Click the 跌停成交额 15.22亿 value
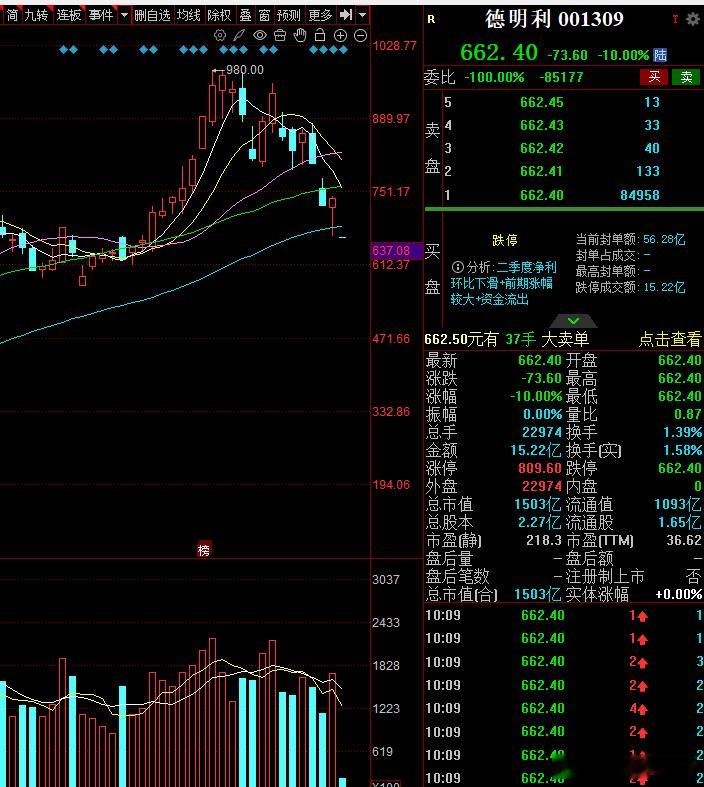Screen dimensions: 704x787 [664, 288]
